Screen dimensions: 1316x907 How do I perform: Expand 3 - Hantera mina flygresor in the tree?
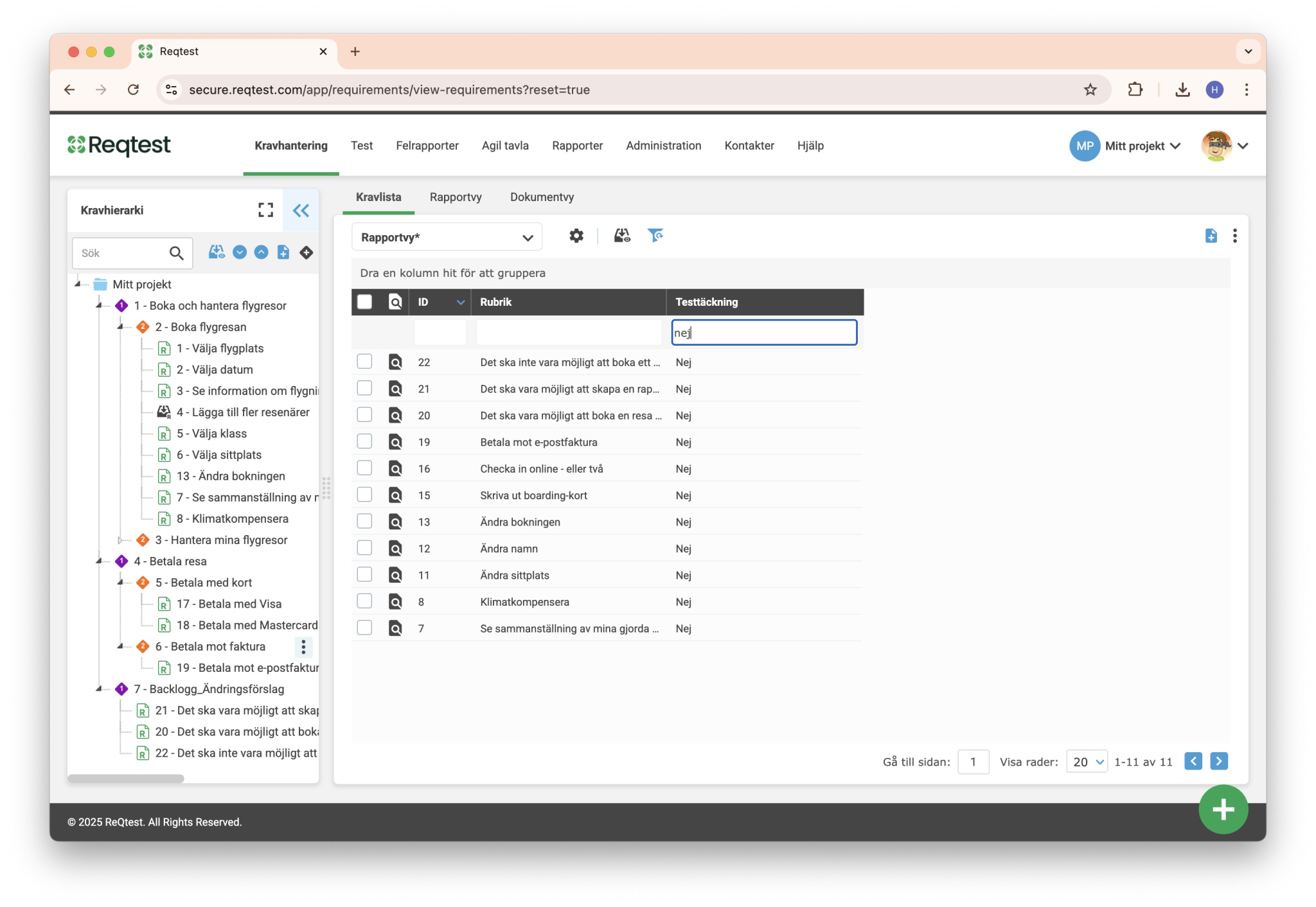click(x=120, y=540)
